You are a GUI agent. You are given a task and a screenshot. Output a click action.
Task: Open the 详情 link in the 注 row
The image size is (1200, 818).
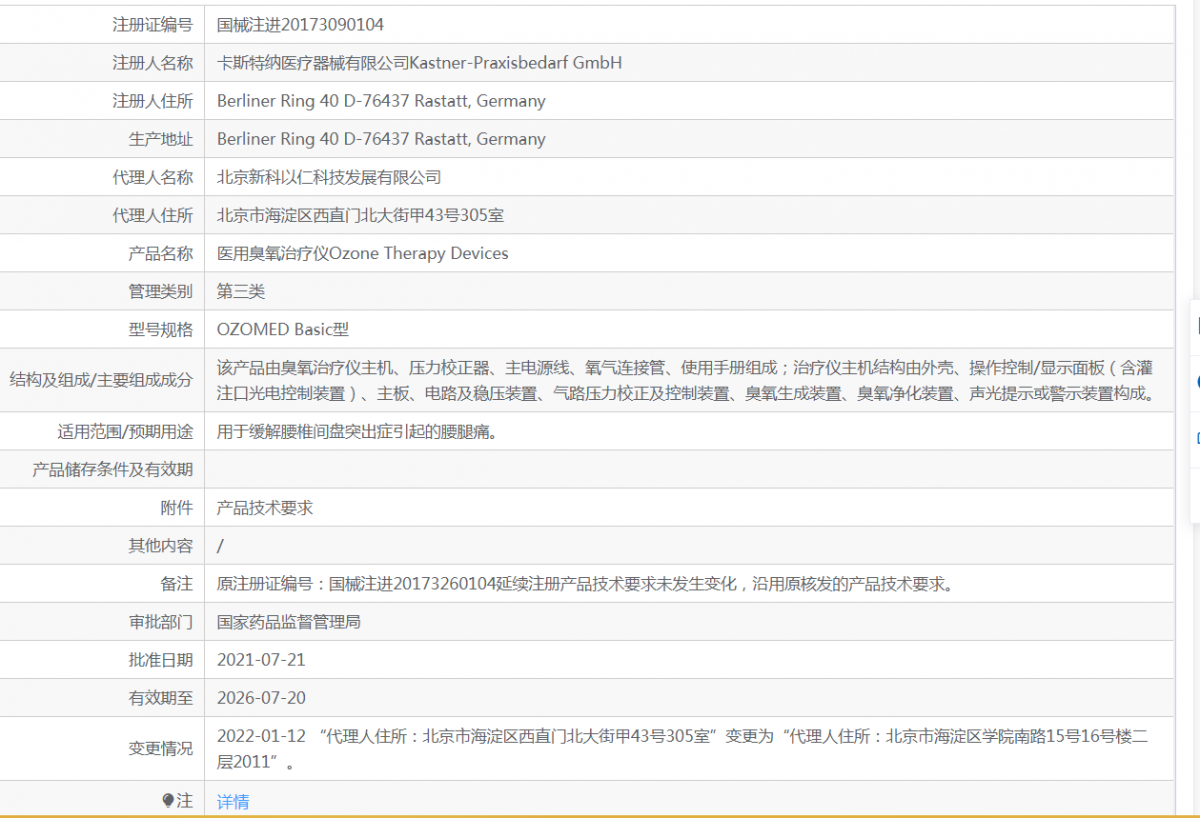click(233, 801)
